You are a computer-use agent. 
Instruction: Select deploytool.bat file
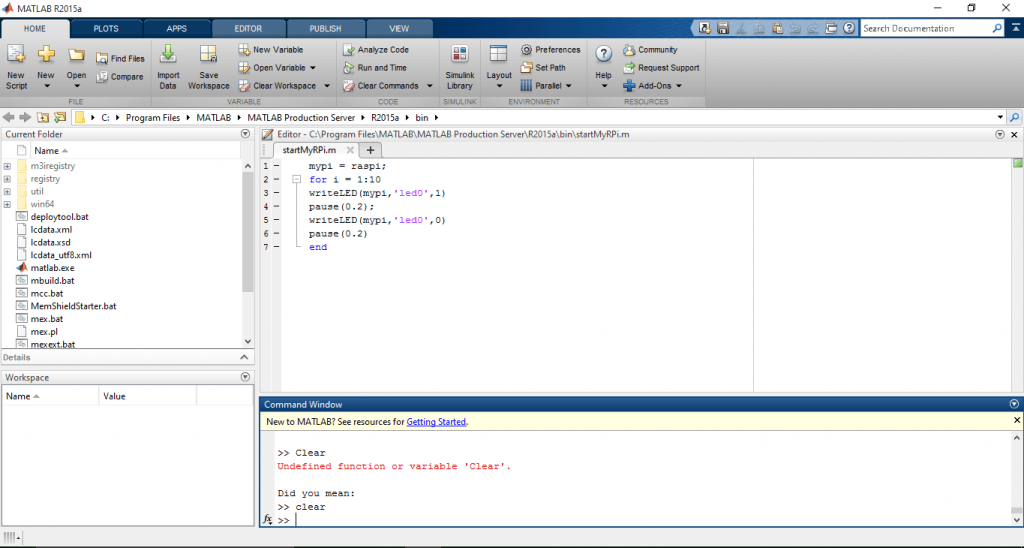59,217
